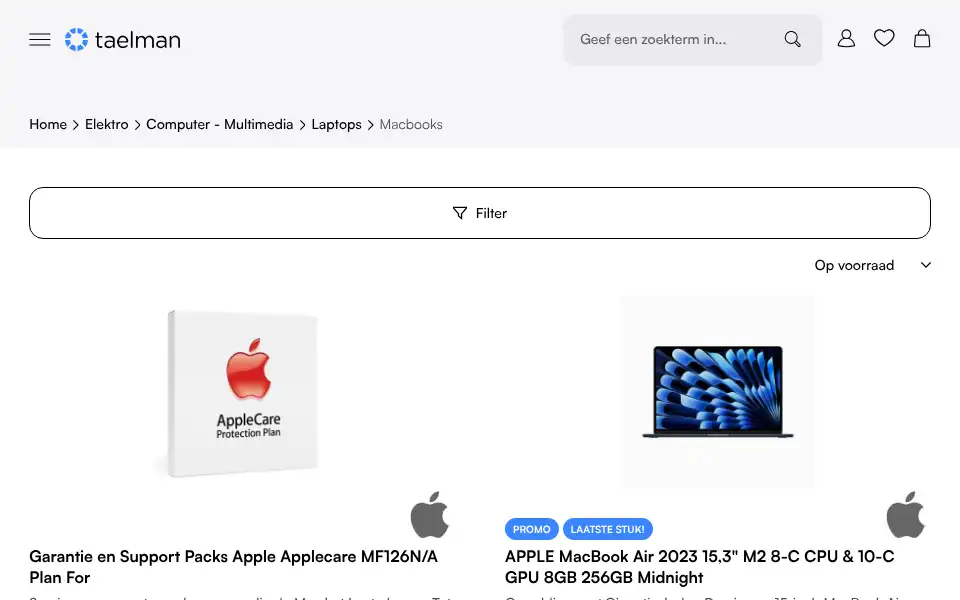
Task: Open the MacBook Air Midnight image
Action: (x=718, y=392)
